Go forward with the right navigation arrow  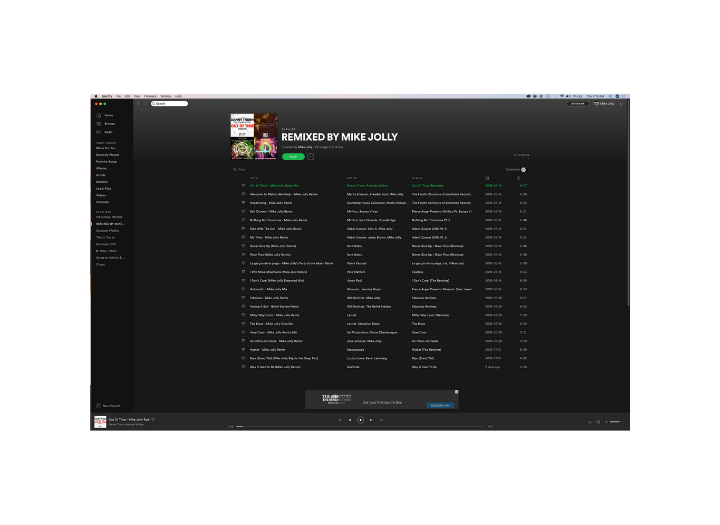tap(146, 104)
